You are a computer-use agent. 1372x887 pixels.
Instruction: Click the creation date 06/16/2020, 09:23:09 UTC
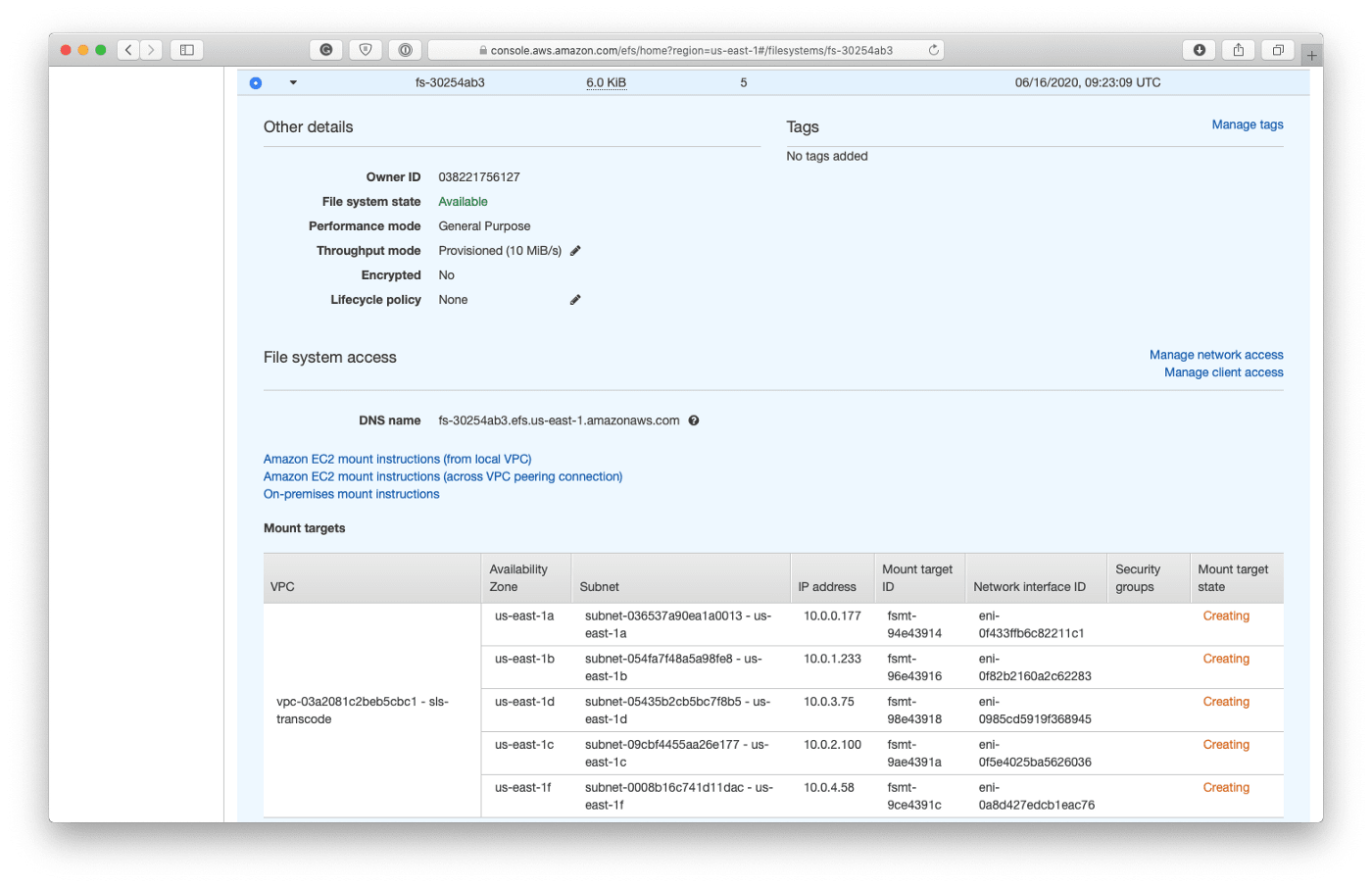point(1088,83)
